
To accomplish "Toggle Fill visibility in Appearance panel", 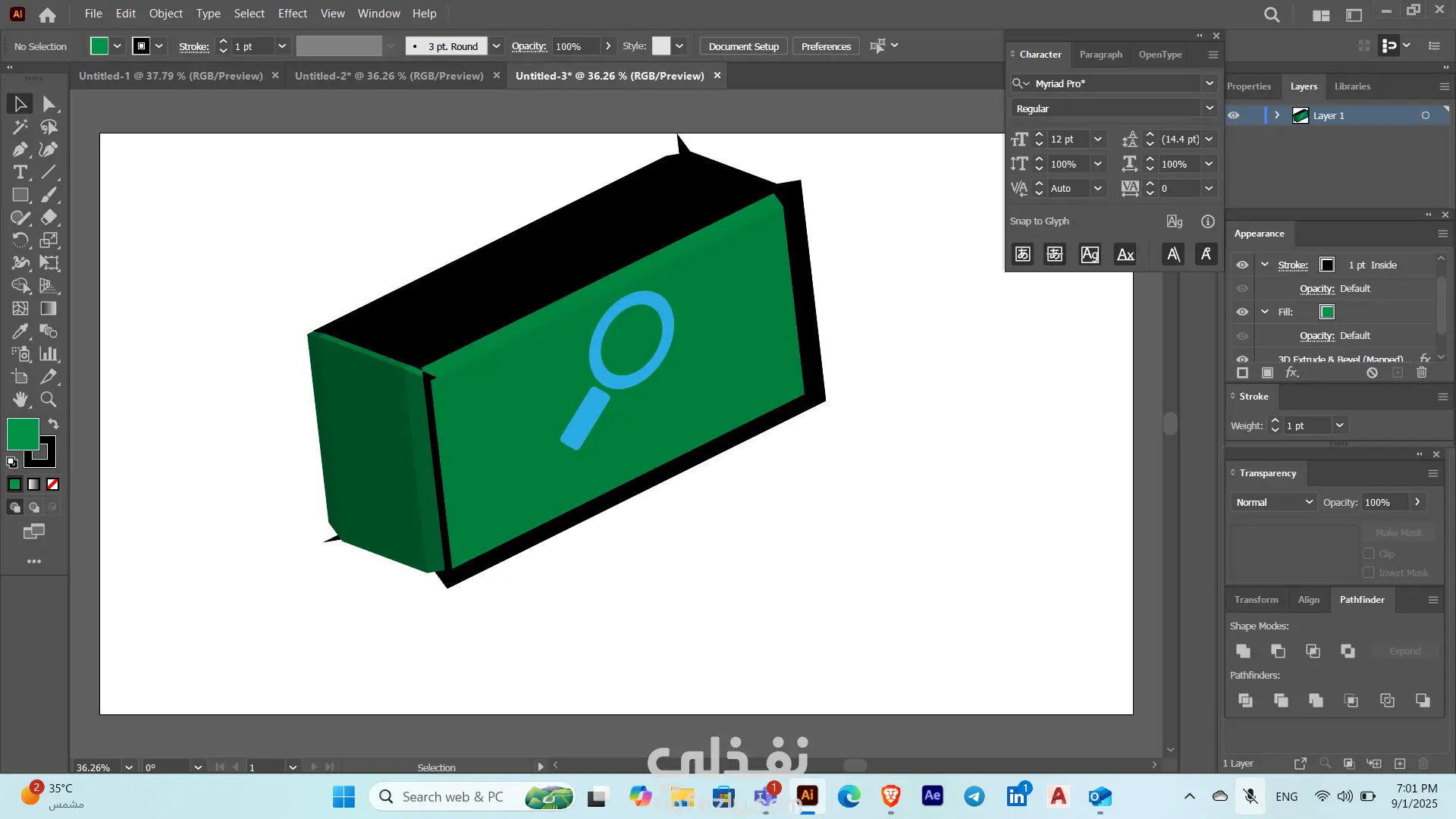I will (1242, 312).
